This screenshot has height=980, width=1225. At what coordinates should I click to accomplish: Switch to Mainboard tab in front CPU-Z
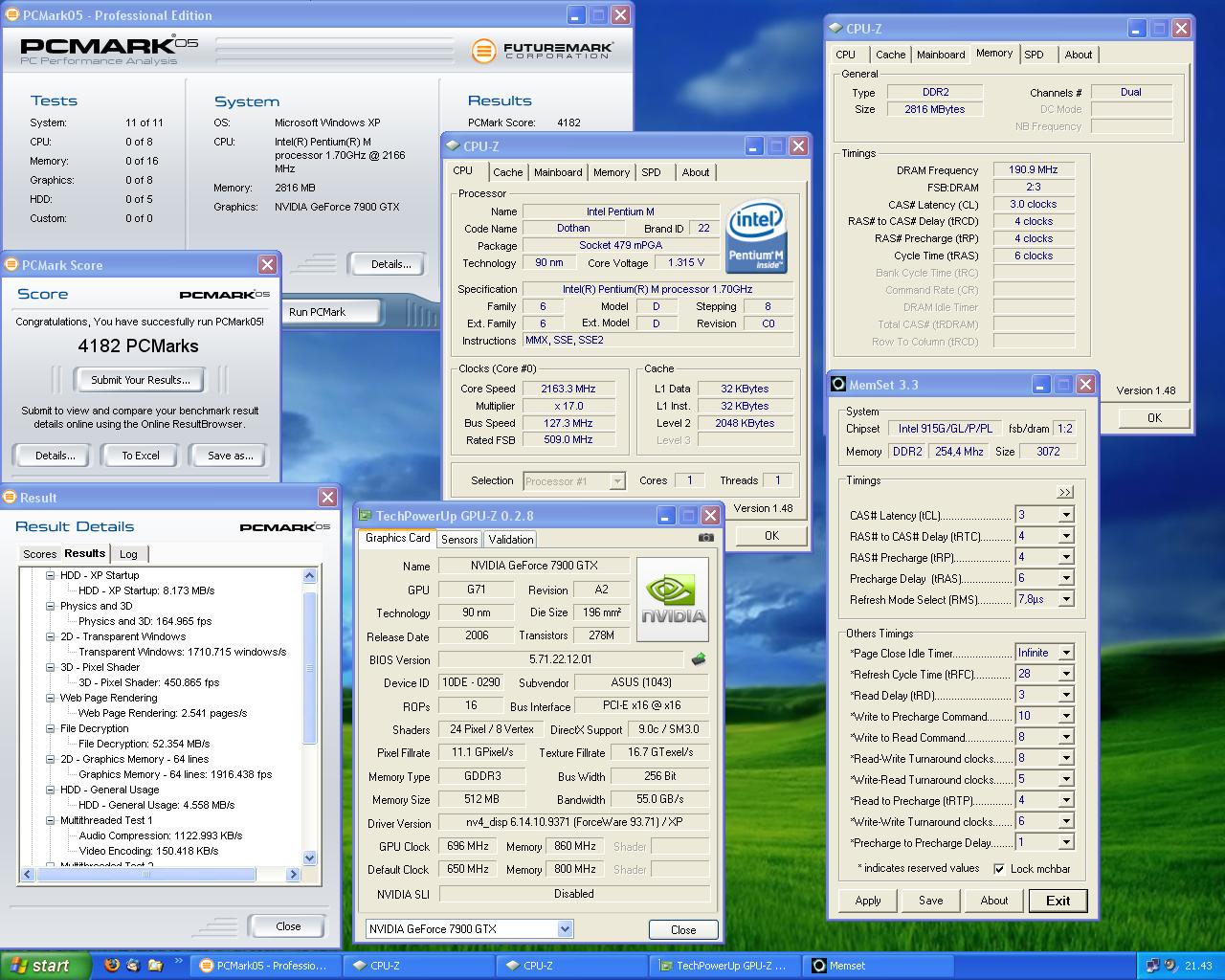[558, 172]
